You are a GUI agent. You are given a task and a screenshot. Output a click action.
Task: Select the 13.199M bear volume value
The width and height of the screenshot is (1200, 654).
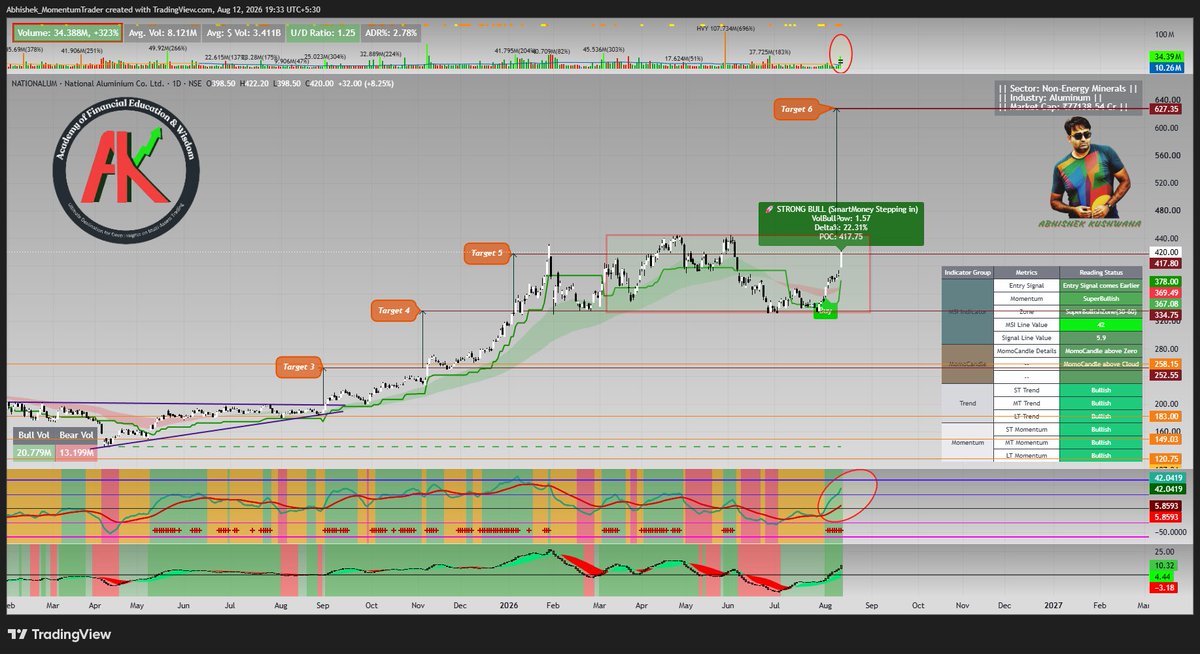[74, 453]
